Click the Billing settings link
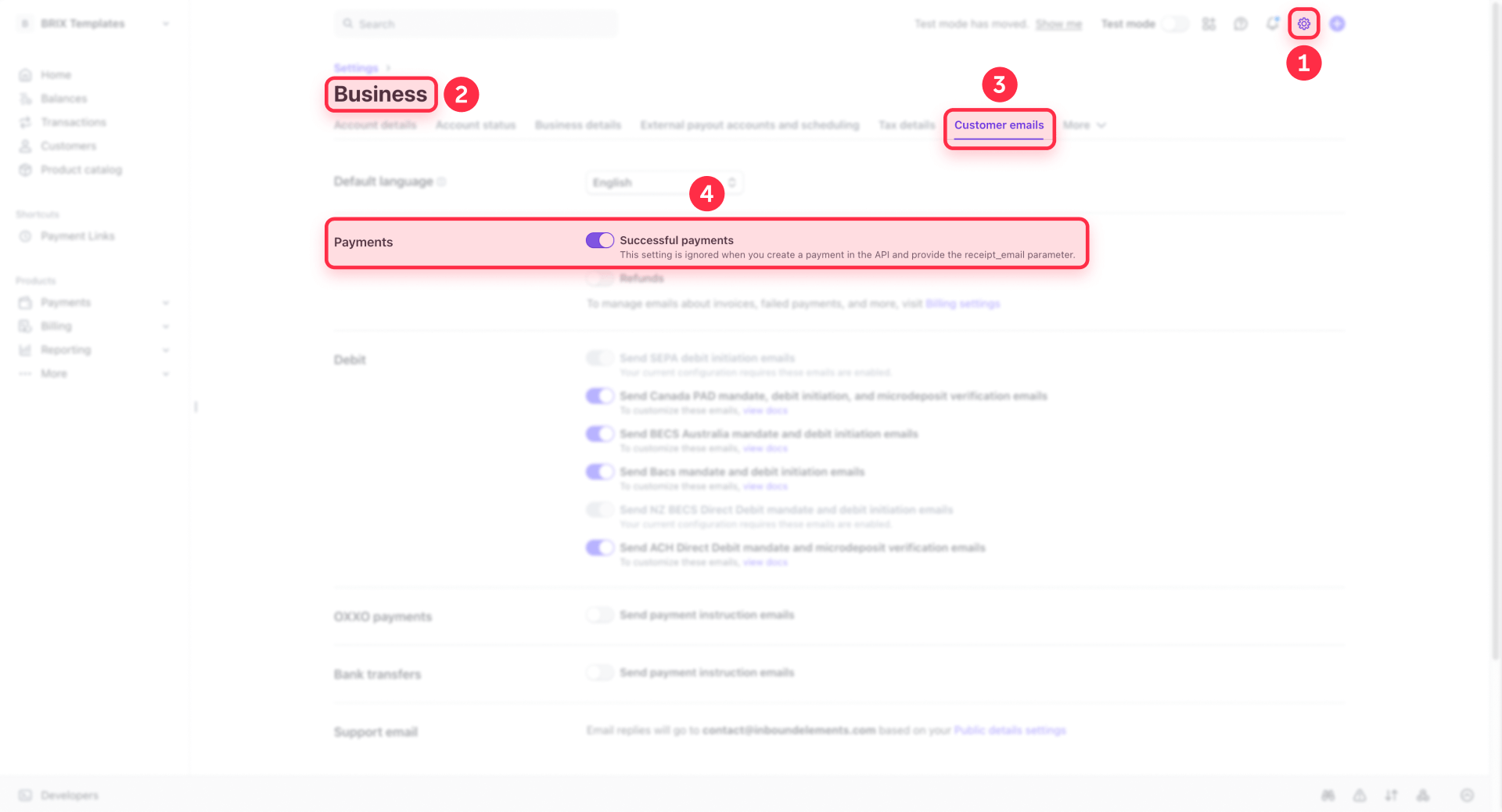This screenshot has height=812, width=1502. [x=962, y=304]
